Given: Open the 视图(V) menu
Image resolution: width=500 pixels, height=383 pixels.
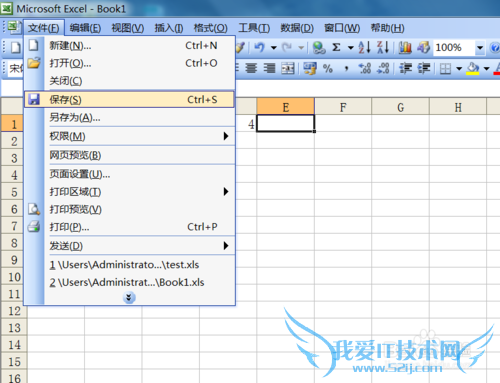Looking at the screenshot, I should 128,28.
